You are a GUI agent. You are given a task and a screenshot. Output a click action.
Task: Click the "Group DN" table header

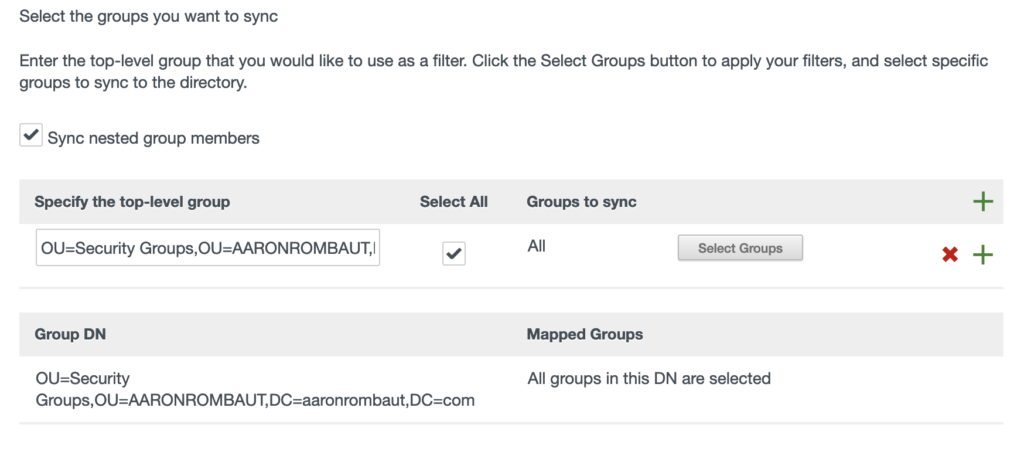(x=70, y=334)
